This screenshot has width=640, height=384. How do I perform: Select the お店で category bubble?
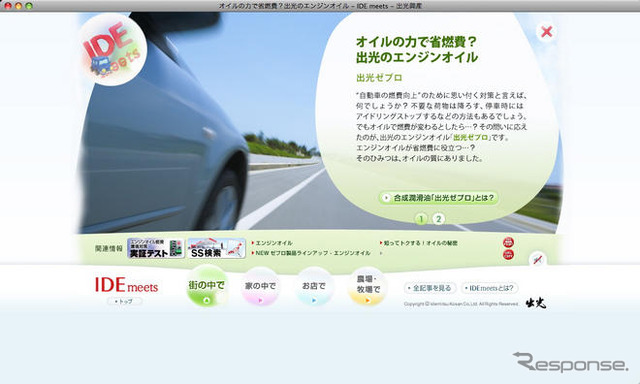pyautogui.click(x=314, y=286)
